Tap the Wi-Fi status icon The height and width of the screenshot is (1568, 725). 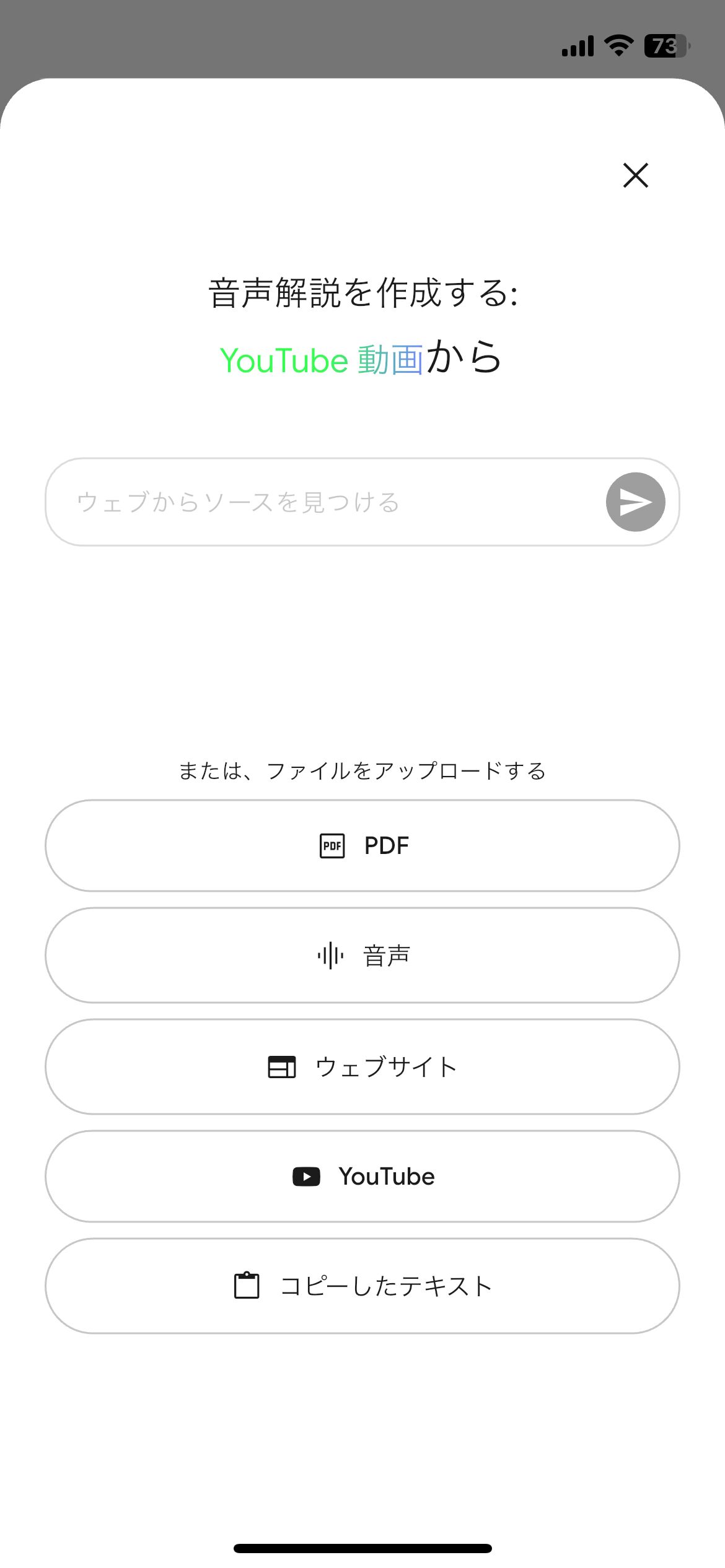coord(618,46)
